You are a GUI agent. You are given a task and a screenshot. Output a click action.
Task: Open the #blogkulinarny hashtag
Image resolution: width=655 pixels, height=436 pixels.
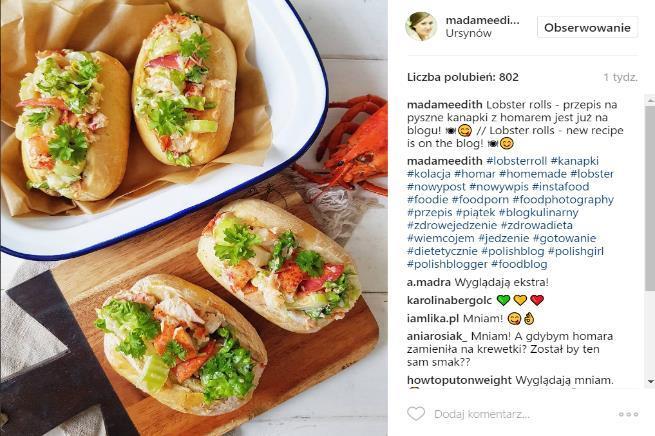coord(538,213)
